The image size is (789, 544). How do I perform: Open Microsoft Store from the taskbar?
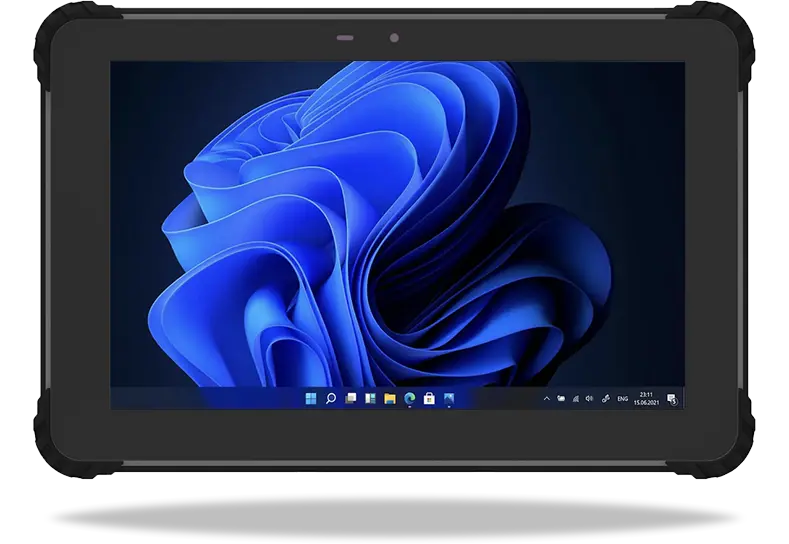tap(429, 399)
